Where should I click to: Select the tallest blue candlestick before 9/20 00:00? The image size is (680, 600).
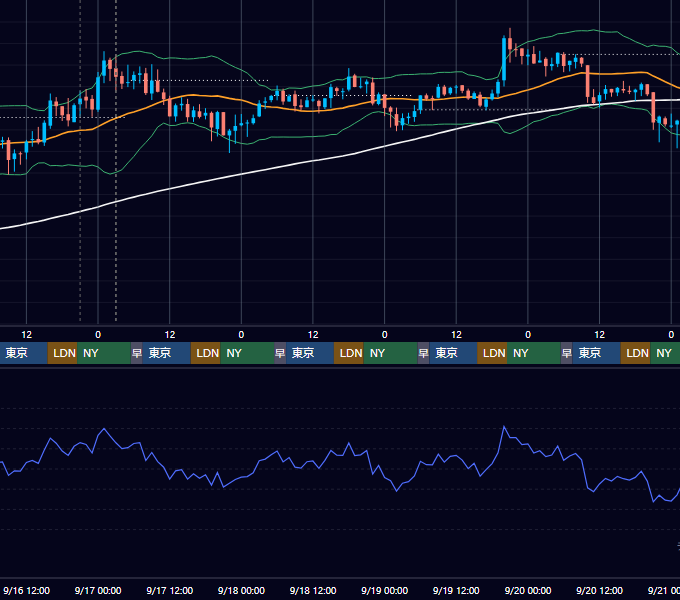[504, 59]
